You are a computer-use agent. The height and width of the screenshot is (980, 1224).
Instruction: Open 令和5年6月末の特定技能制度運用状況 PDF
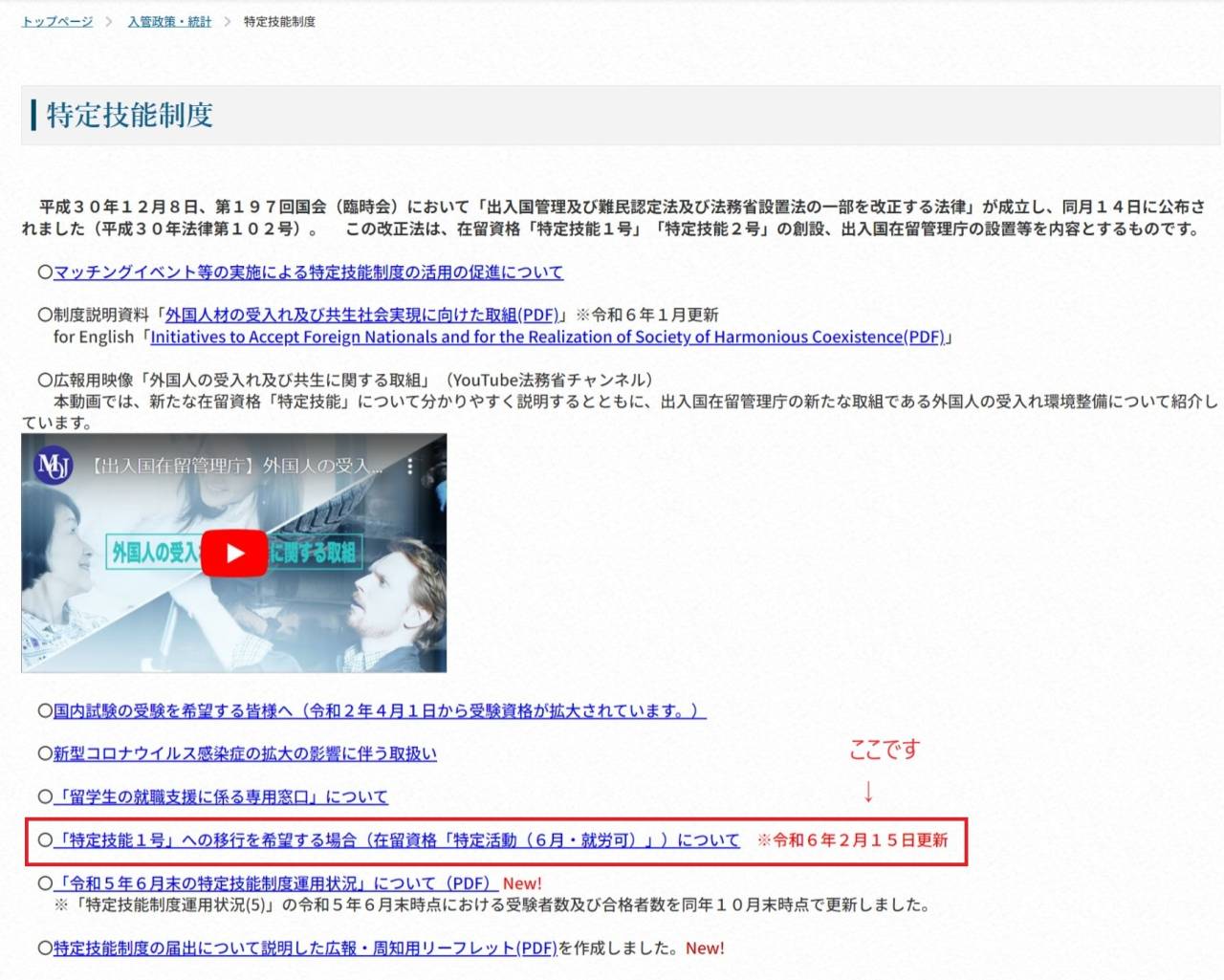pos(273,883)
